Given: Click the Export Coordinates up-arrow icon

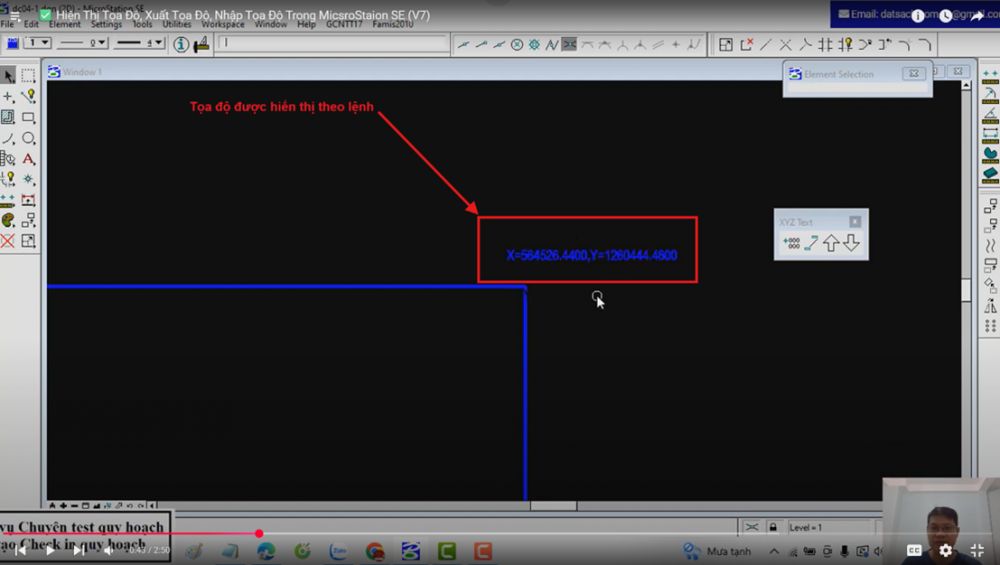Looking at the screenshot, I should click(x=831, y=243).
